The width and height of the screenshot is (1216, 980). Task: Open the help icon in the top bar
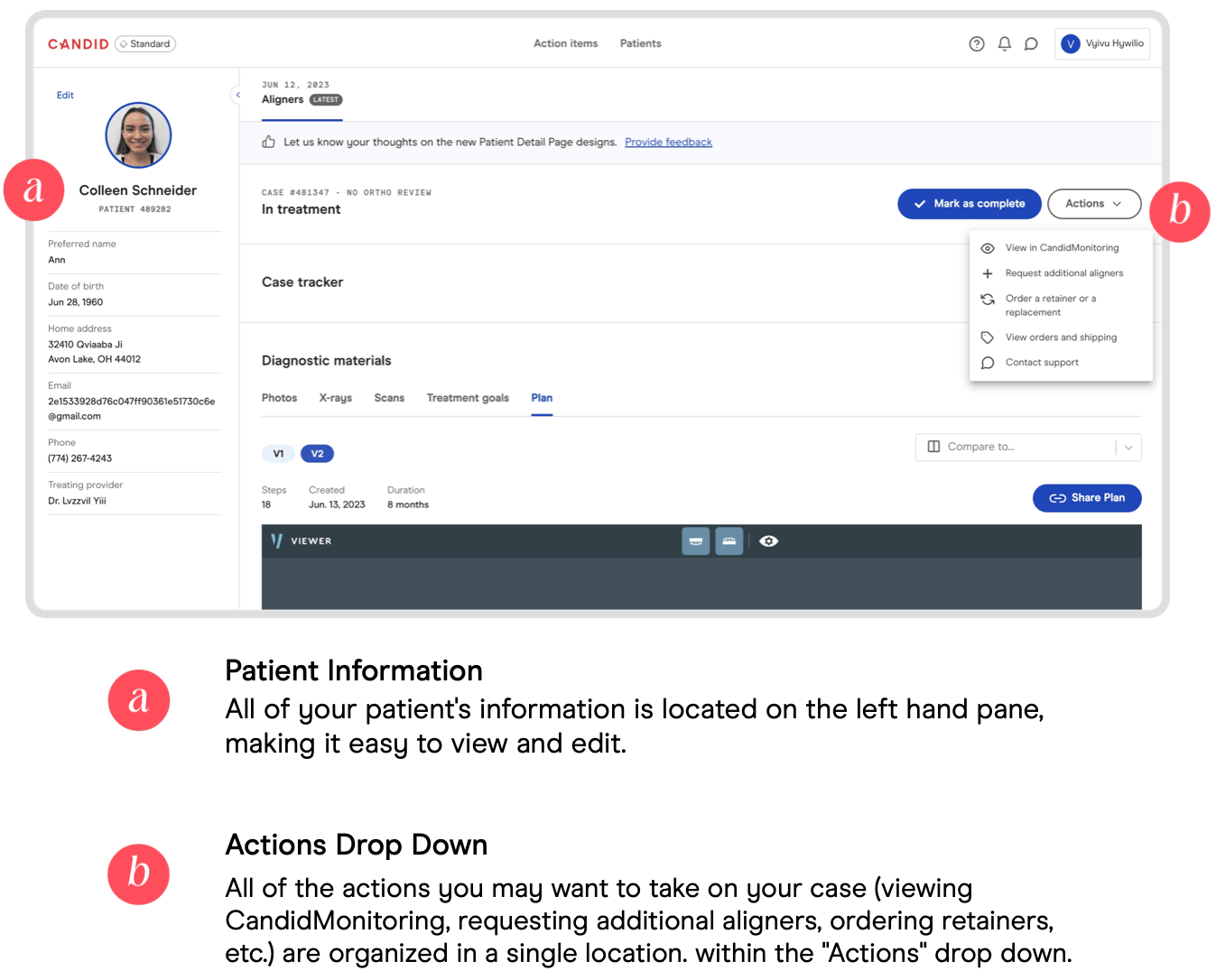[x=976, y=43]
